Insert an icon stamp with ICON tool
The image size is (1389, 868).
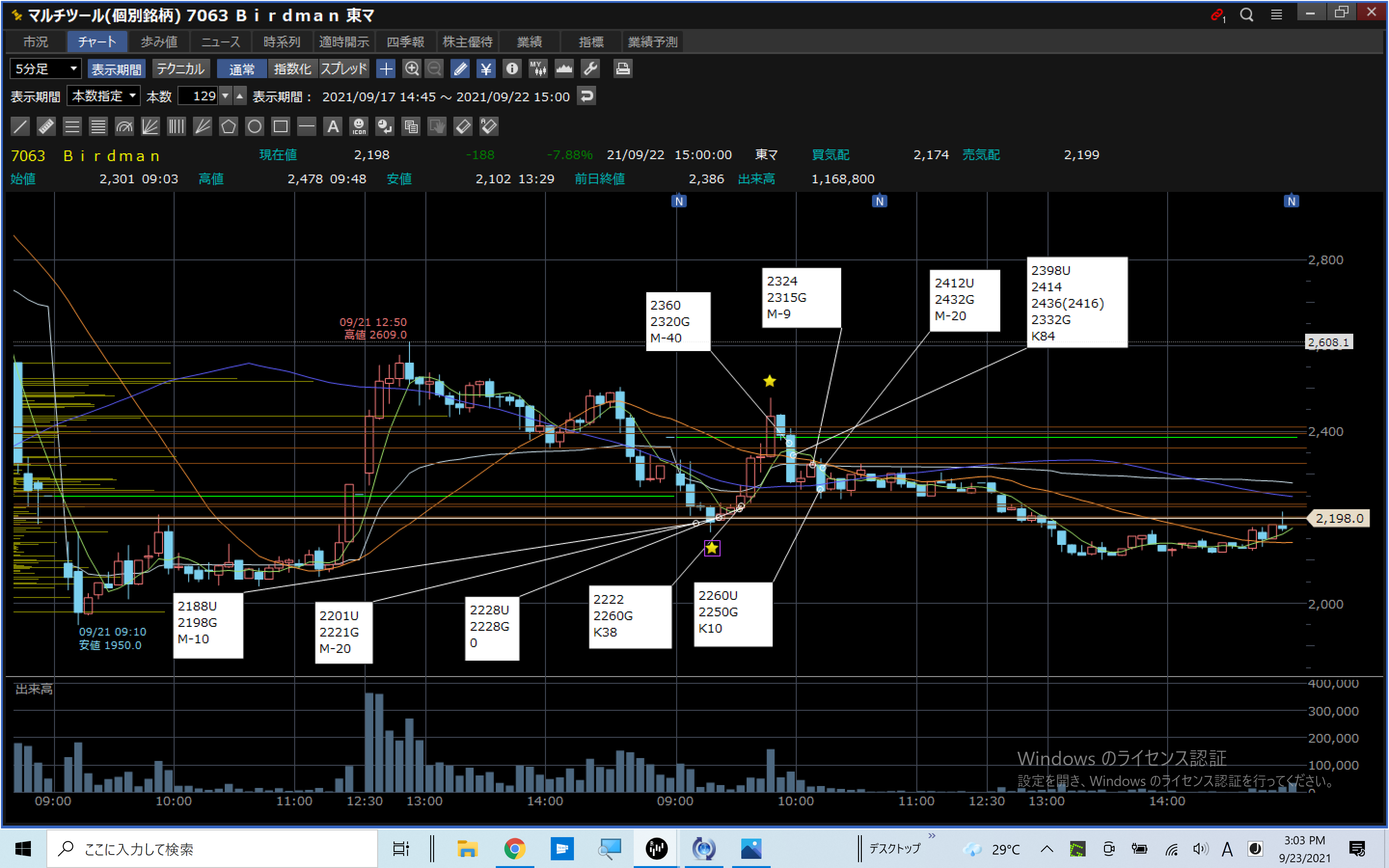pyautogui.click(x=359, y=126)
